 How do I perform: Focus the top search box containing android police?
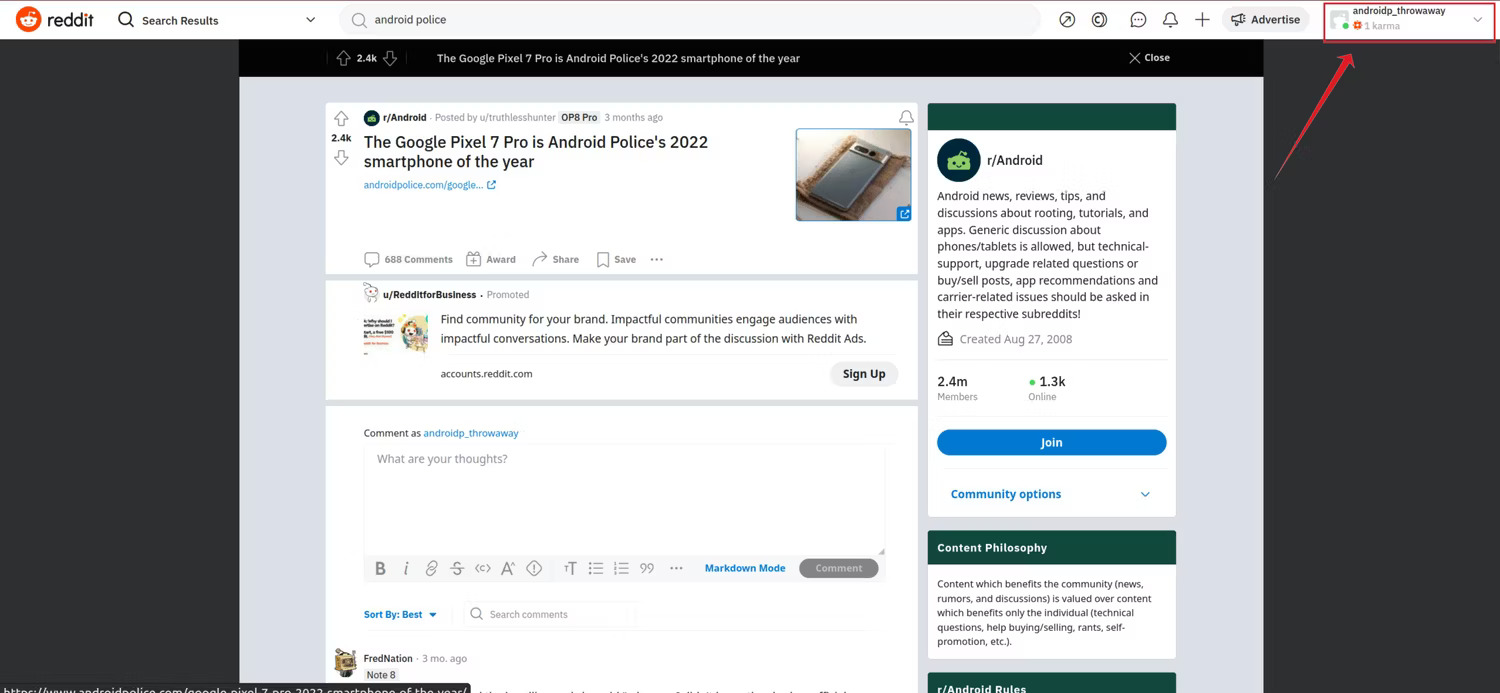[691, 20]
